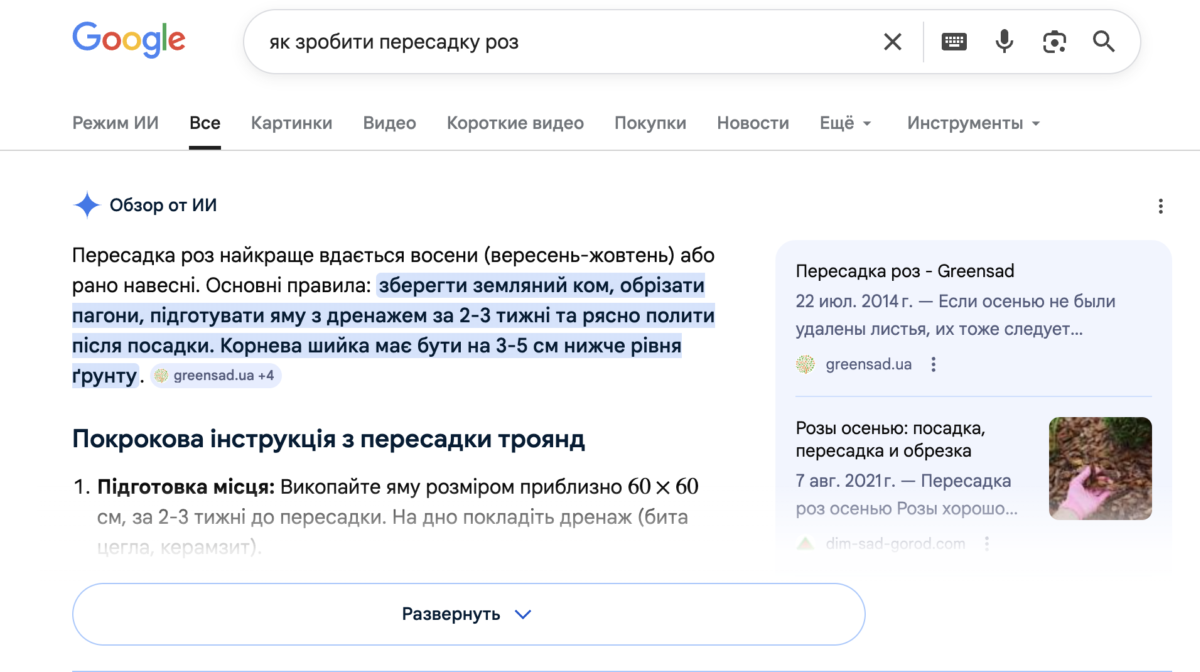
Task: Start voice search with microphone icon
Action: point(1004,41)
